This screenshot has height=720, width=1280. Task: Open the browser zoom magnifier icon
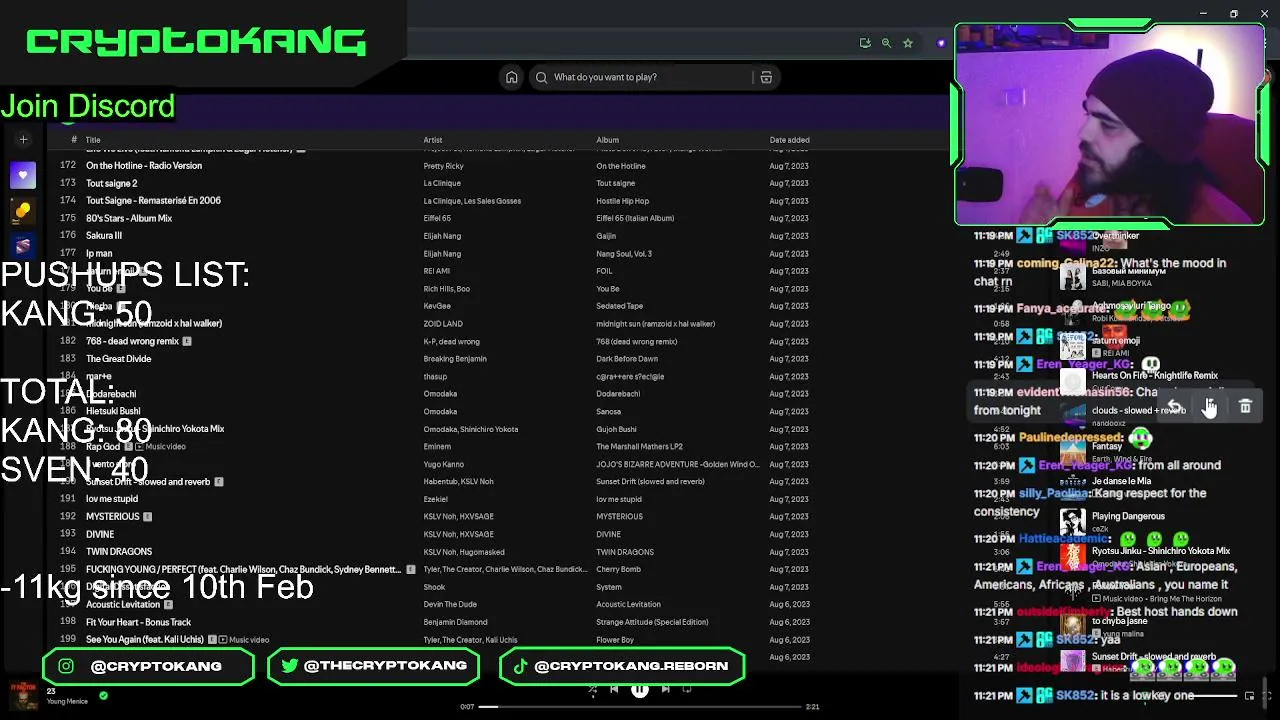pos(886,43)
